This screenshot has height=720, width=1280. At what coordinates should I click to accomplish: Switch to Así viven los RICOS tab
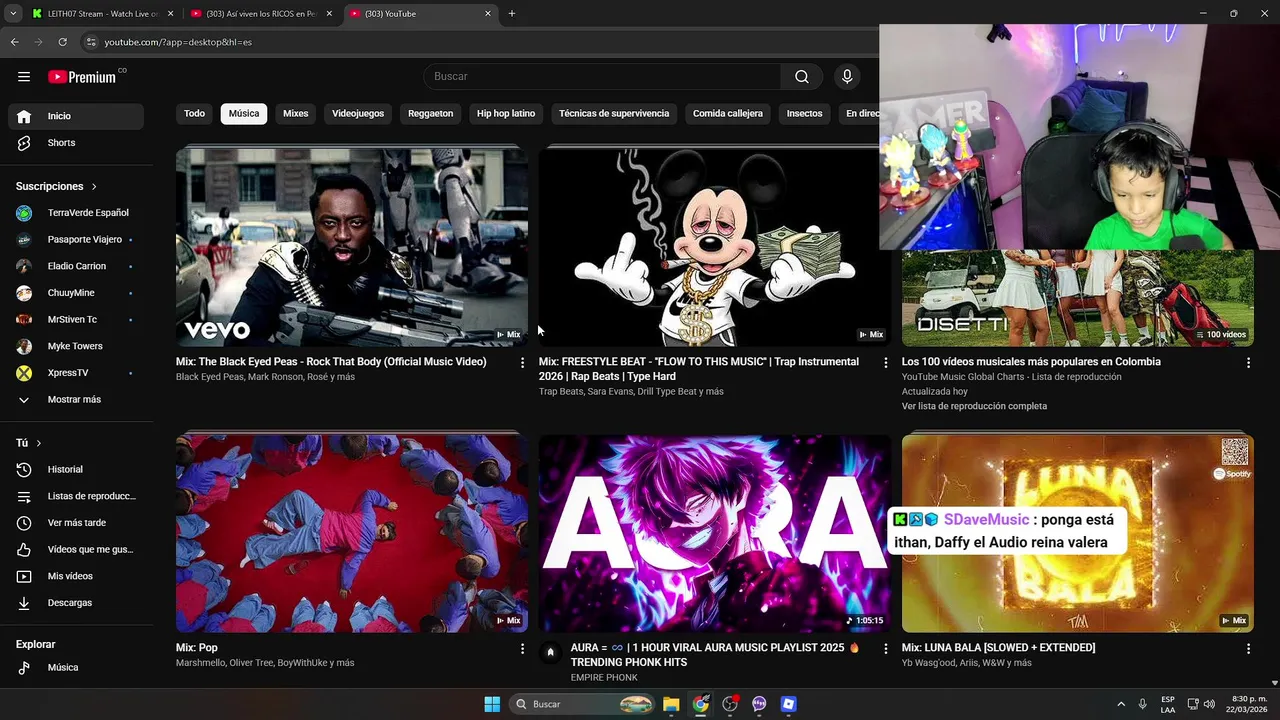pyautogui.click(x=262, y=14)
